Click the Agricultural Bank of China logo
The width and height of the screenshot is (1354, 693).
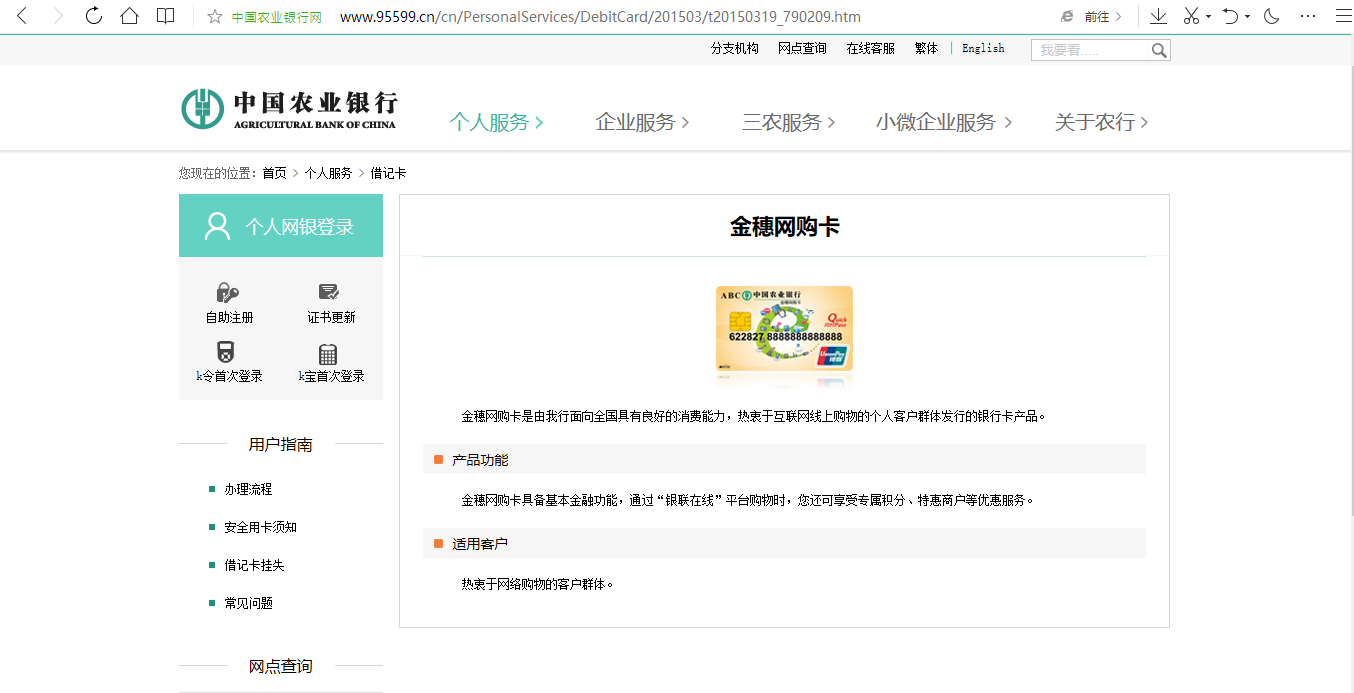pyautogui.click(x=289, y=109)
